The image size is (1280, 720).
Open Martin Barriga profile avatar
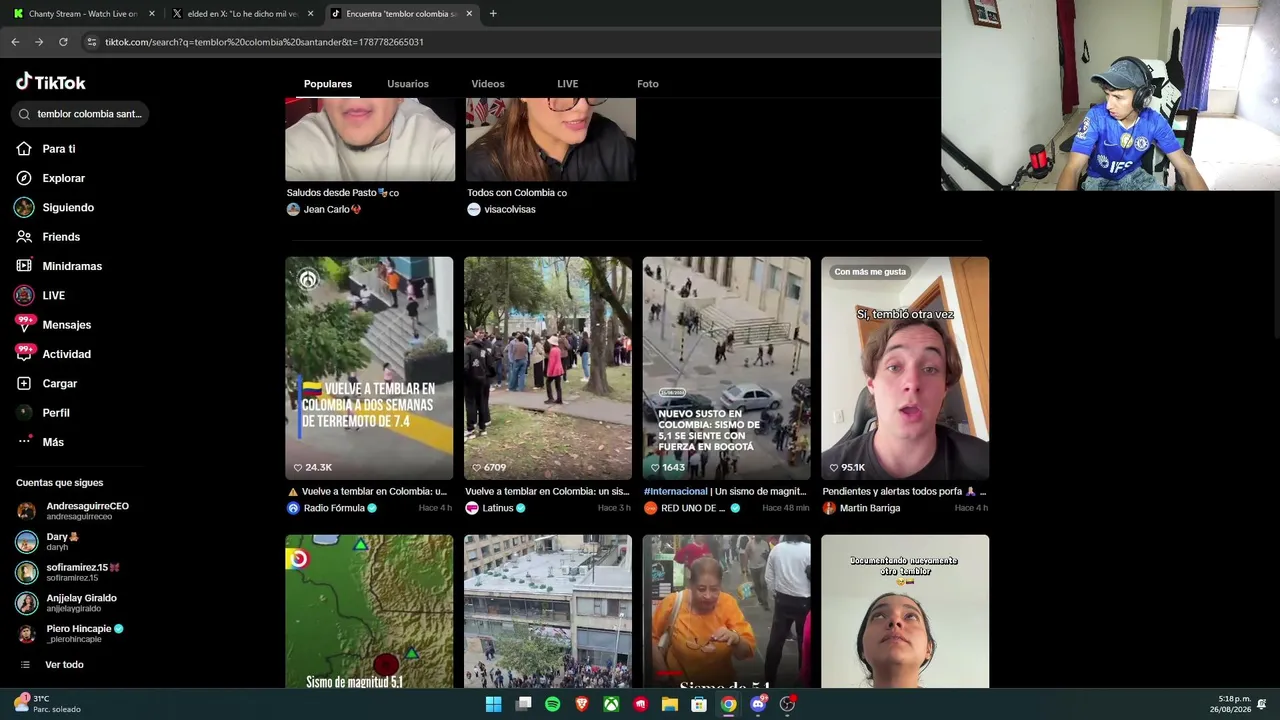[x=829, y=508]
